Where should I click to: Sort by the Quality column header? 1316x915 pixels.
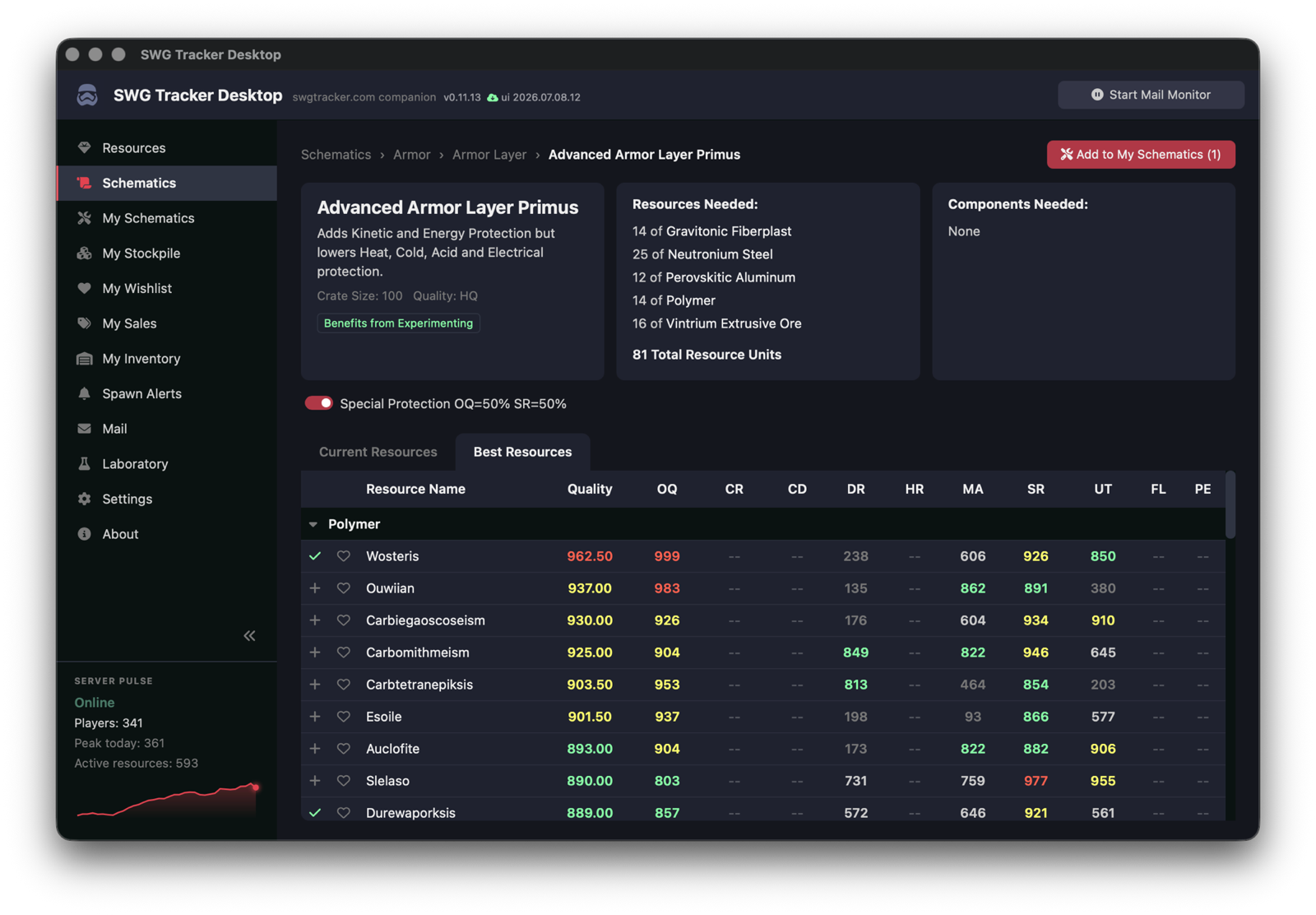590,489
